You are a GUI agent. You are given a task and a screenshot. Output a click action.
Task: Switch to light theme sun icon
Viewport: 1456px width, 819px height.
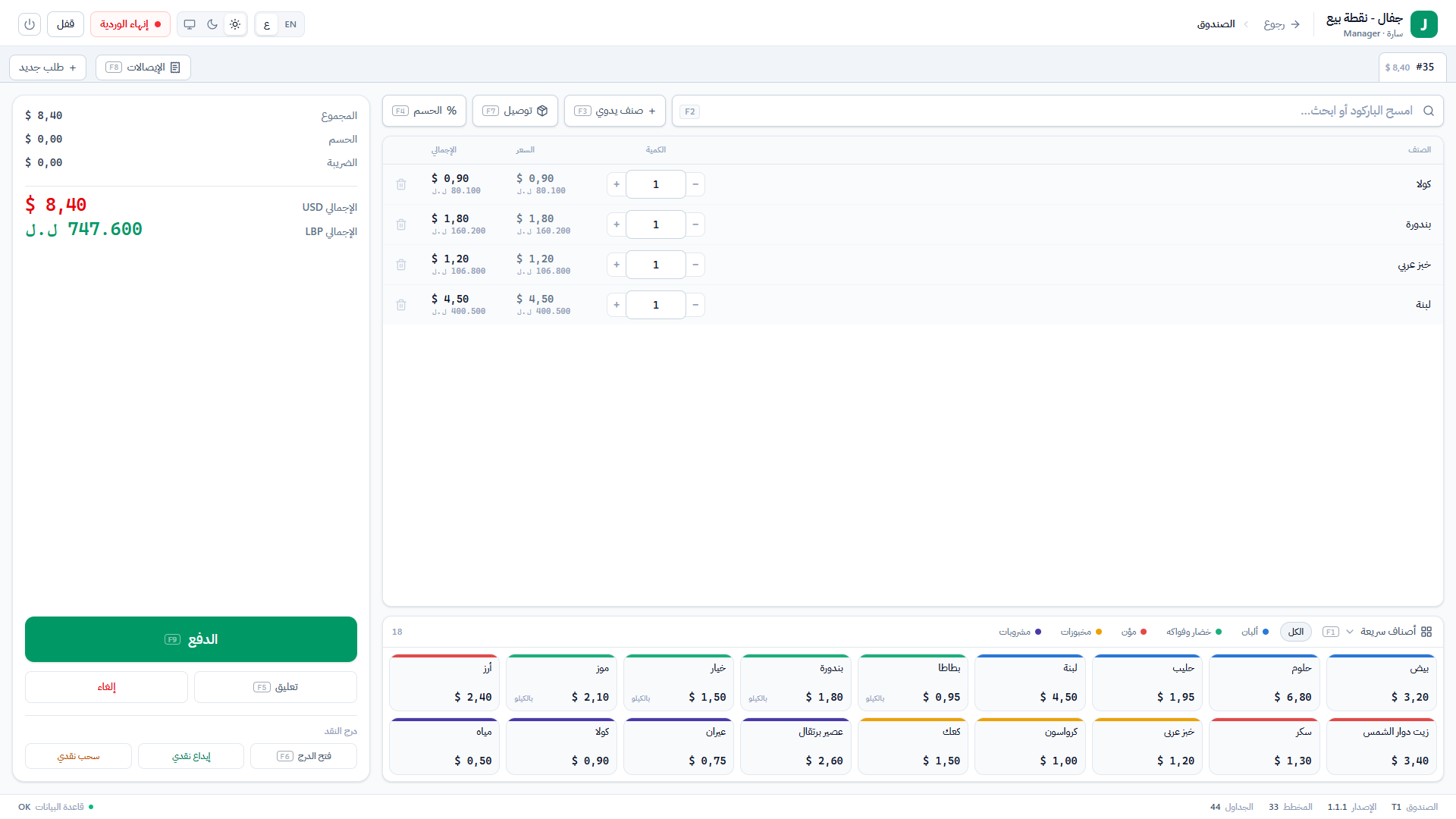[235, 24]
